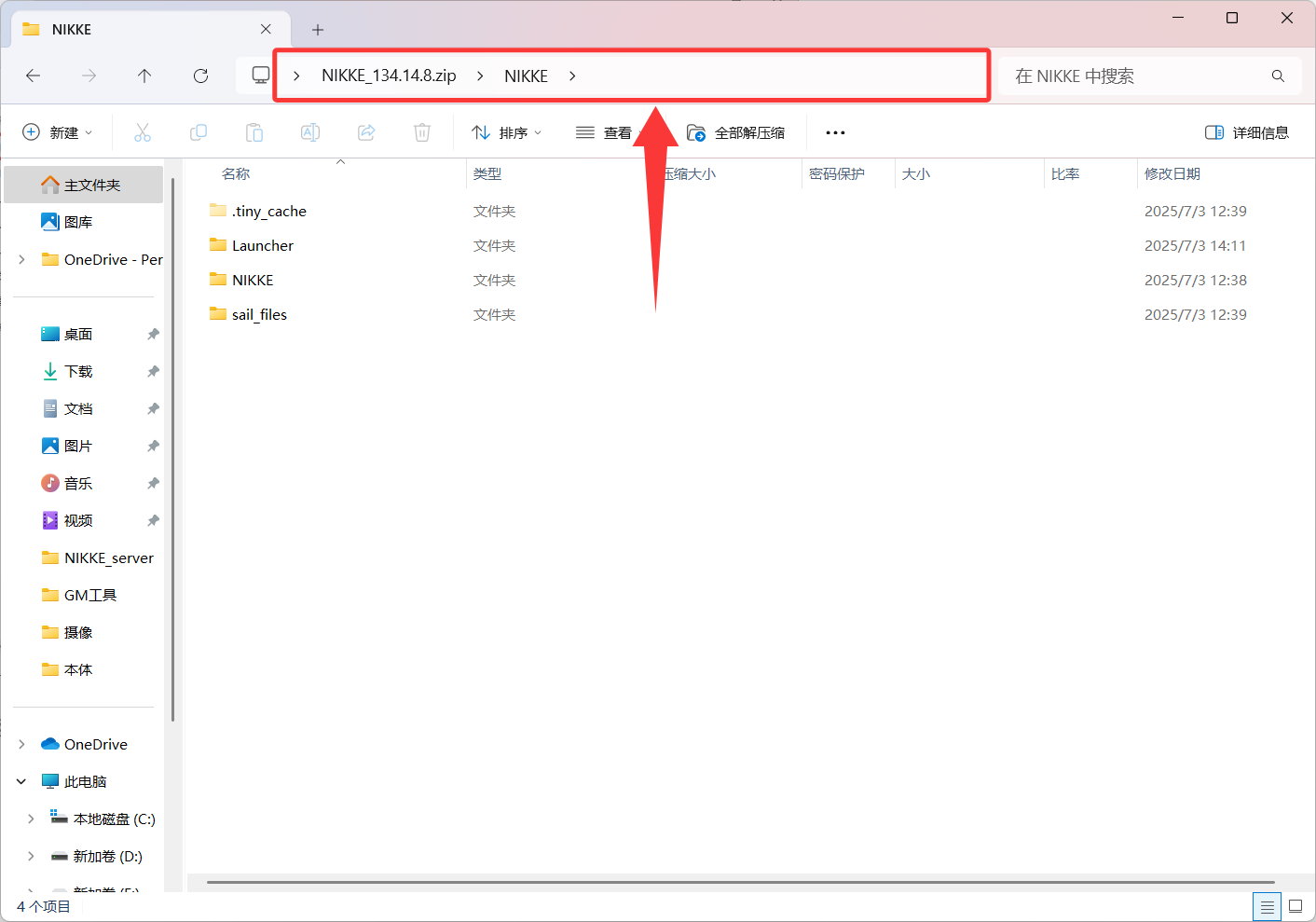This screenshot has width=1316, height=922.
Task: Click the Copy icon in toolbar
Action: coord(199,132)
